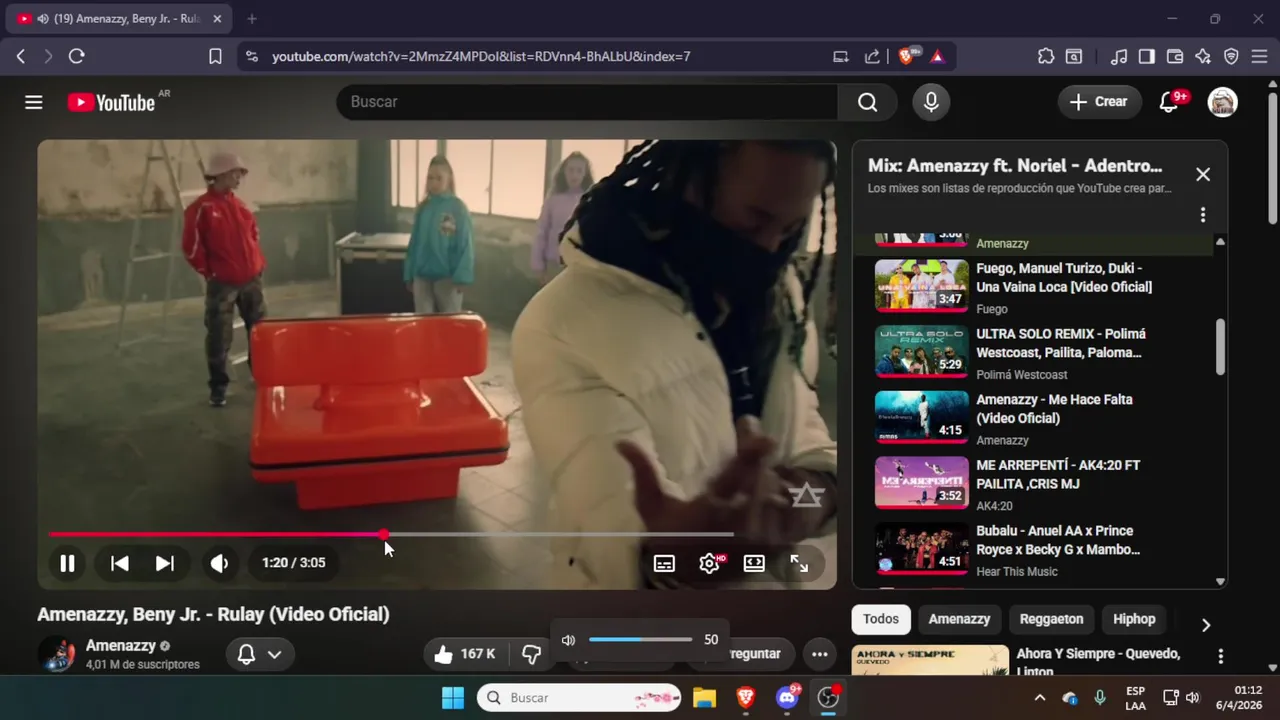Viewport: 1280px width, 720px height.
Task: Open site info icon in address bar
Action: [x=252, y=57]
